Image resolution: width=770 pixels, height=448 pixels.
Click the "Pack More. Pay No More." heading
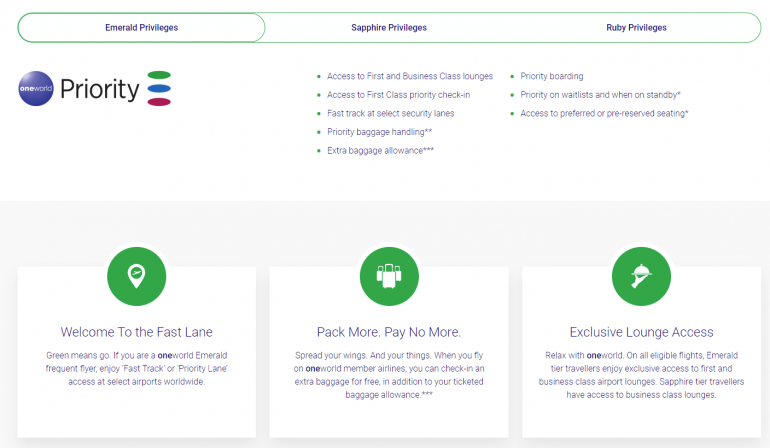[x=388, y=332]
